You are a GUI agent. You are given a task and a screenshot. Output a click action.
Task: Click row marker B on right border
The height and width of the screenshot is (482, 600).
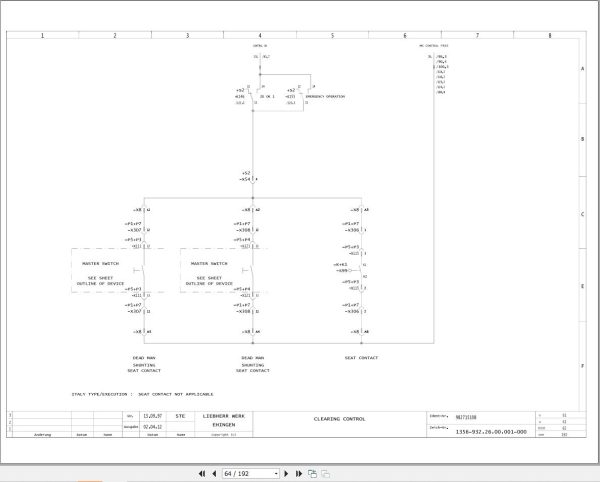click(582, 139)
